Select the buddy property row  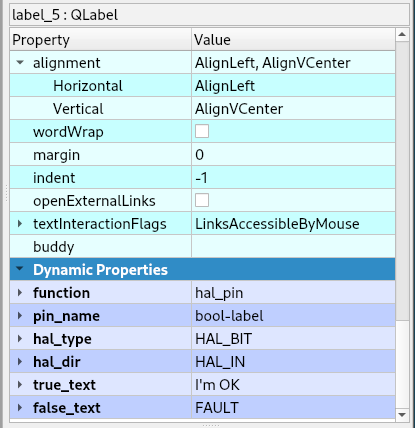coord(202,247)
